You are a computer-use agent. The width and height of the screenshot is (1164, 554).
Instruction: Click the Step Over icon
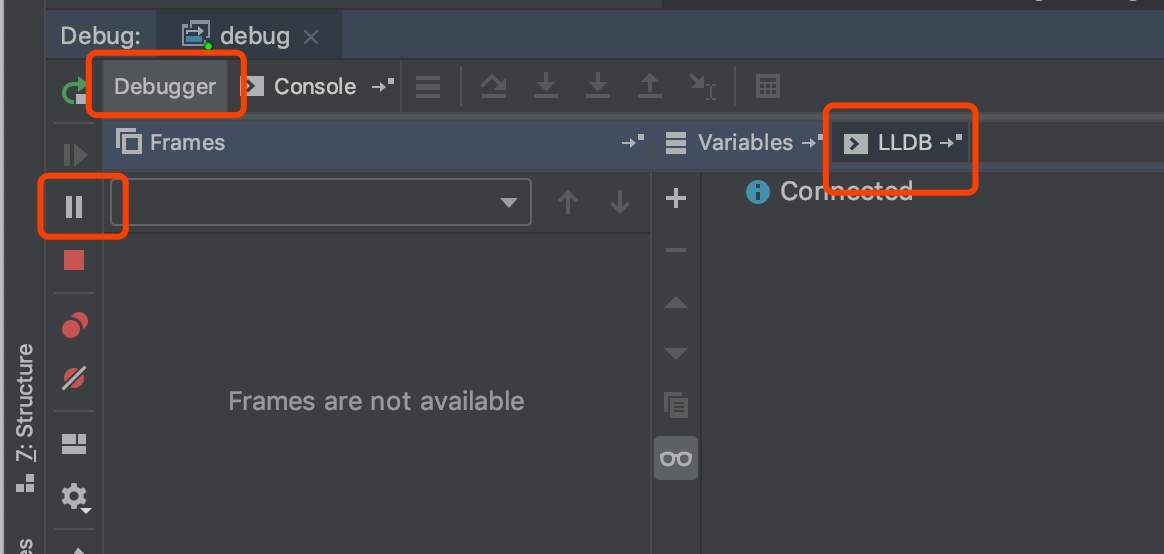click(493, 87)
